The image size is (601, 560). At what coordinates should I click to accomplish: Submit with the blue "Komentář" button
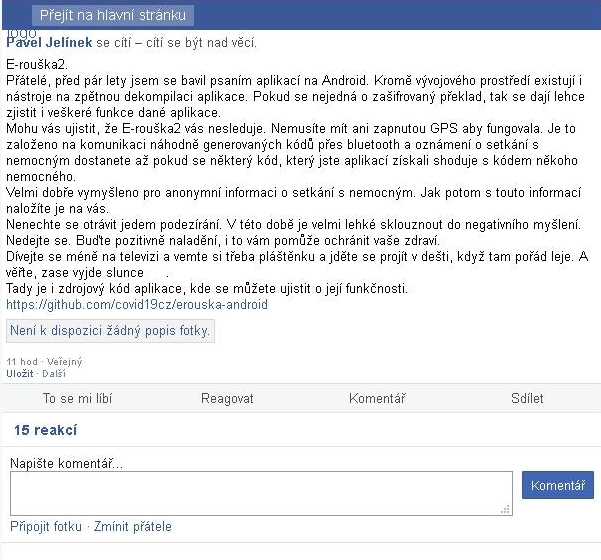(x=558, y=485)
